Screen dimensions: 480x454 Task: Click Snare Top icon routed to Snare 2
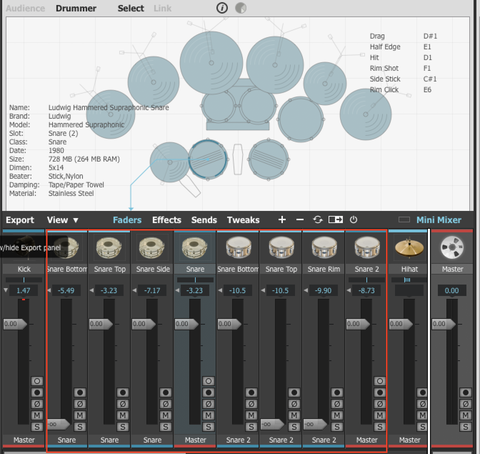coord(281,248)
